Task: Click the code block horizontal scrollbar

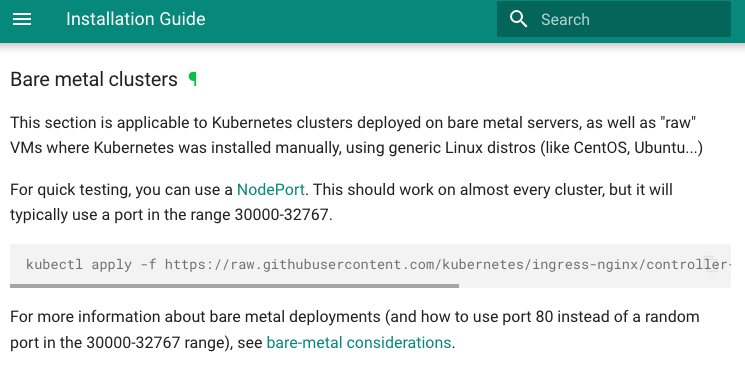Action: [235, 286]
